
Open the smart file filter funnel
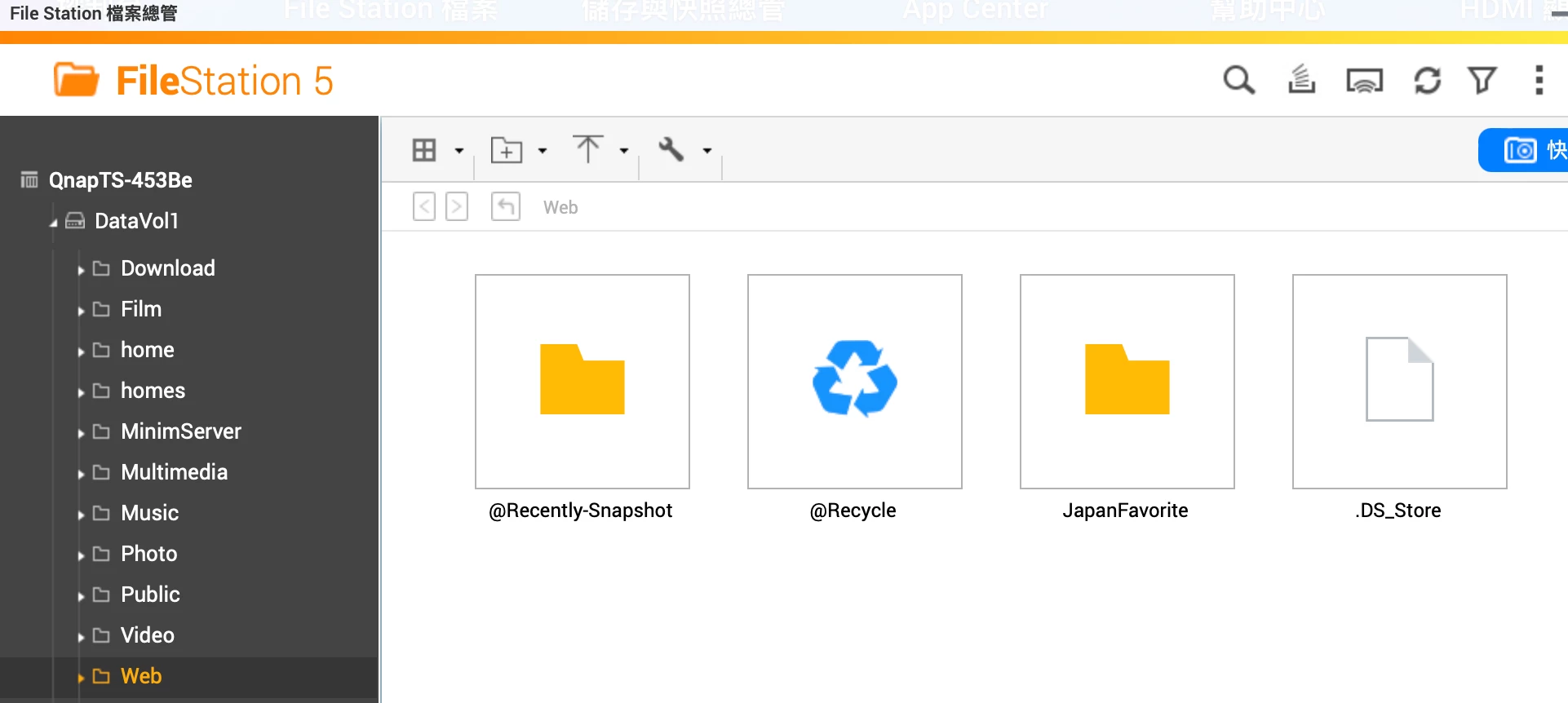click(x=1482, y=80)
